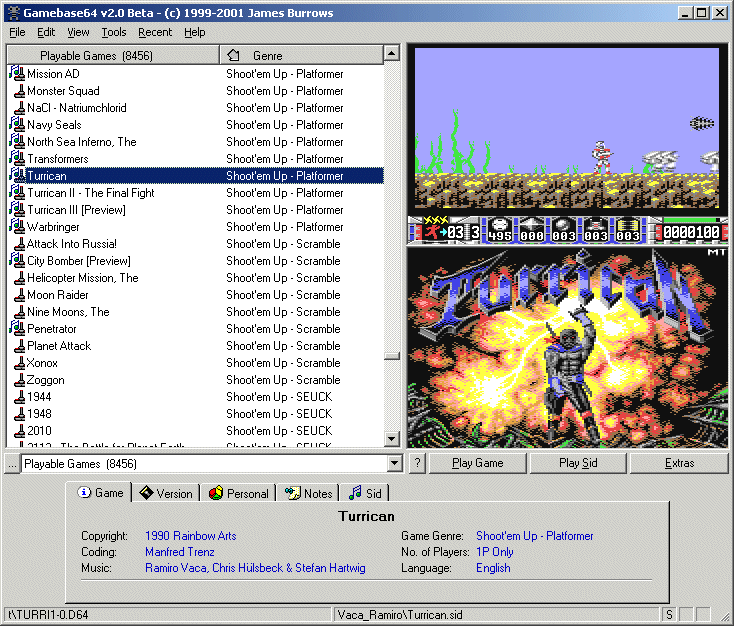Click the icon beside Warbringer
Image resolution: width=734 pixels, height=626 pixels.
pyautogui.click(x=17, y=226)
